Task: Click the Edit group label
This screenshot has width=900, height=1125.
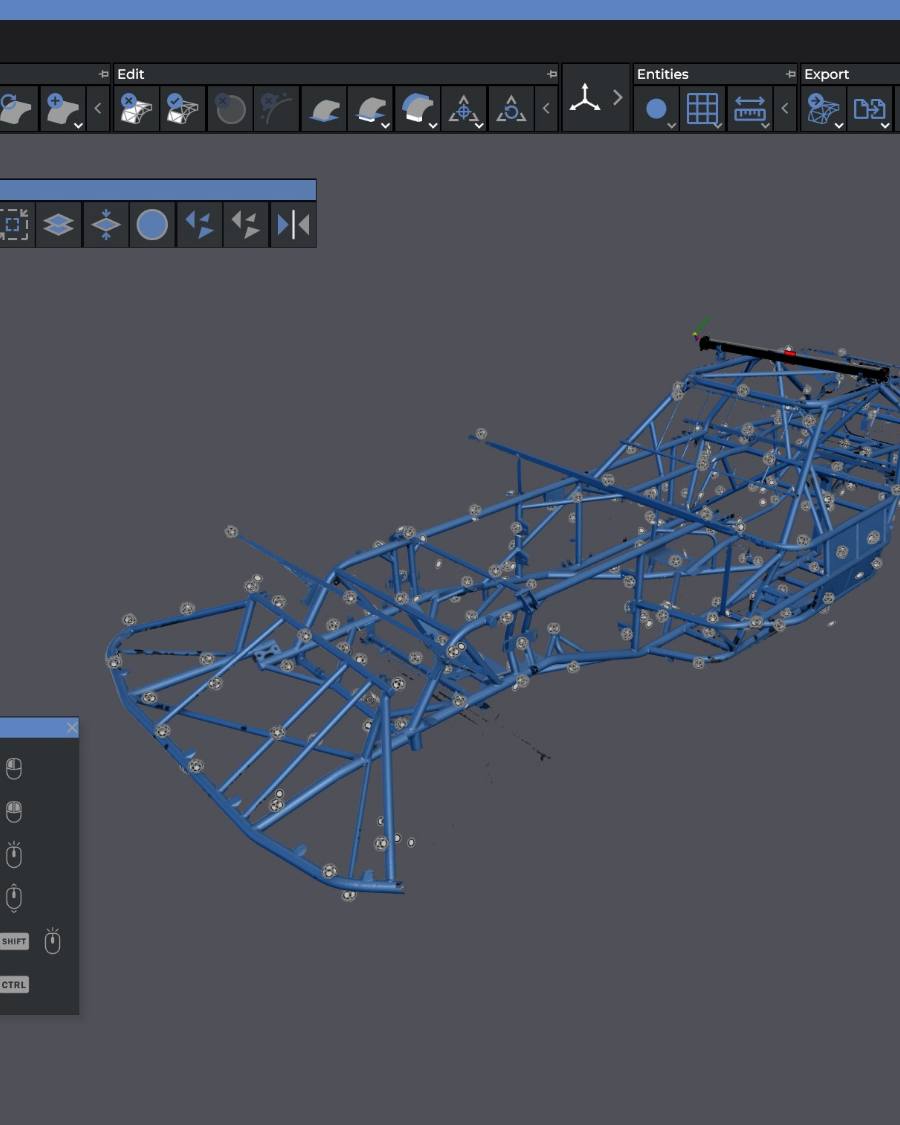Action: pos(131,74)
